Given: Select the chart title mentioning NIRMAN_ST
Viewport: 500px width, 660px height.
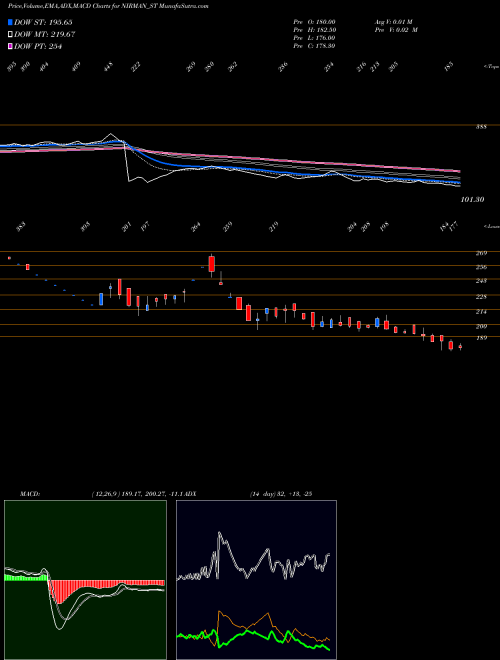Looking at the screenshot, I should 109,6.
